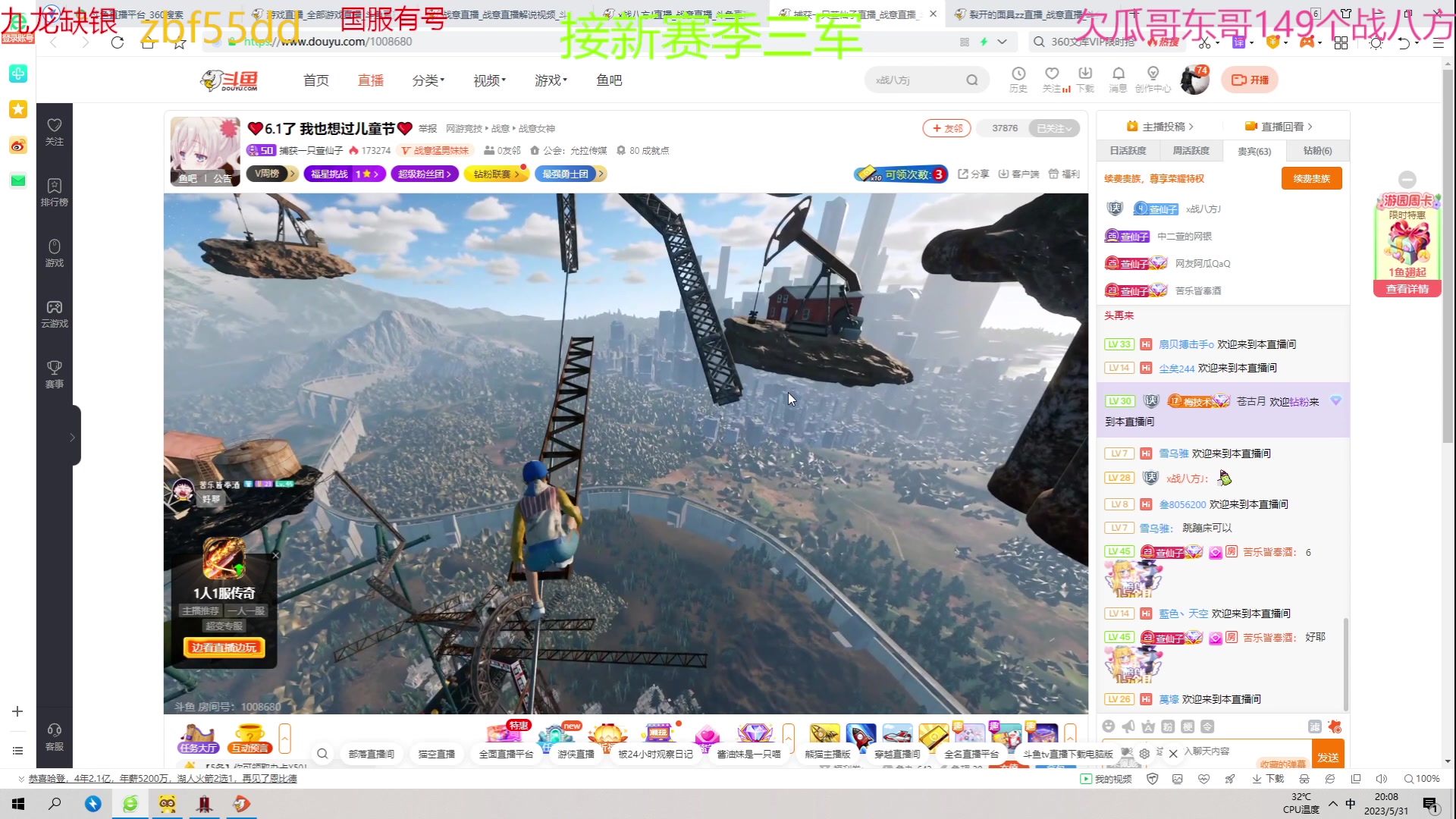The width and height of the screenshot is (1456, 819).
Task: Open the 排行榜 rankings panel in sidebar
Action: click(x=54, y=192)
